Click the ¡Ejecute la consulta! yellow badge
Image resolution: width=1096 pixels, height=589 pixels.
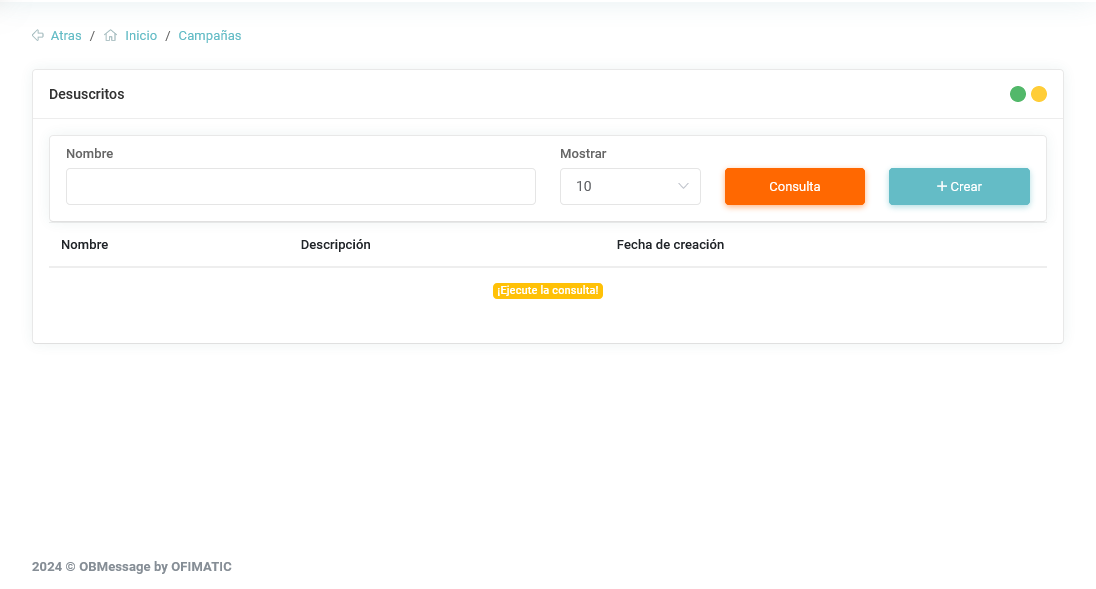548,291
